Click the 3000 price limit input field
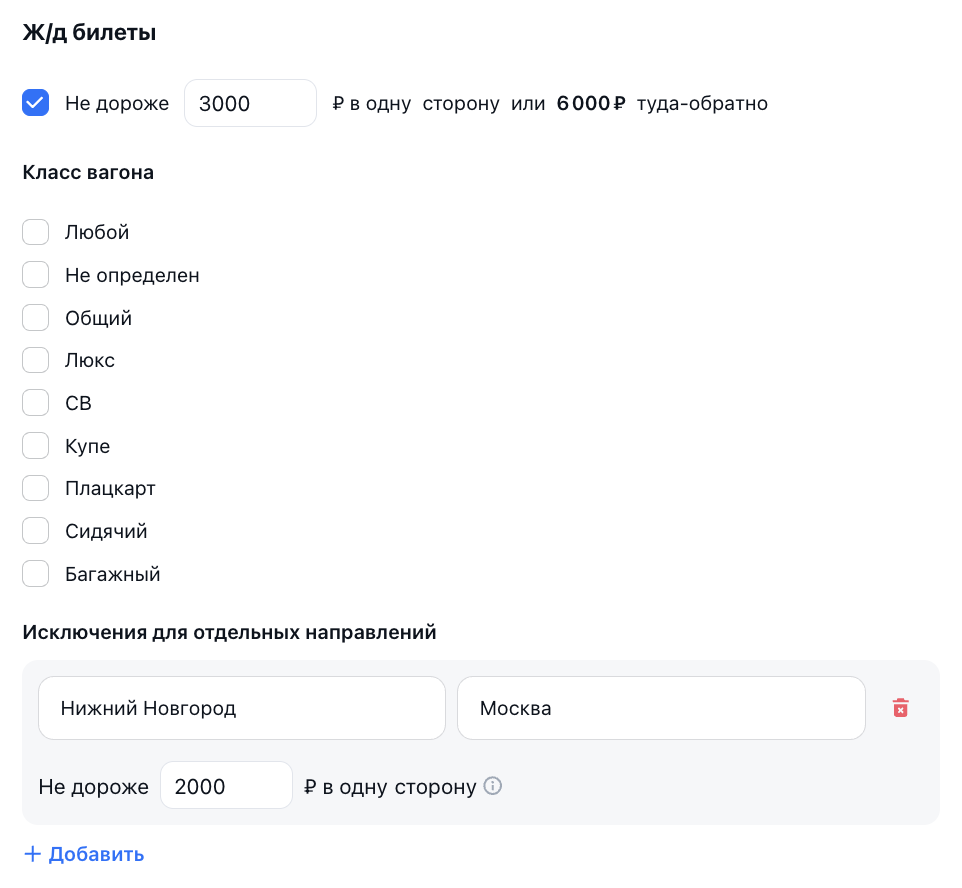Image resolution: width=962 pixels, height=888 pixels. (250, 103)
